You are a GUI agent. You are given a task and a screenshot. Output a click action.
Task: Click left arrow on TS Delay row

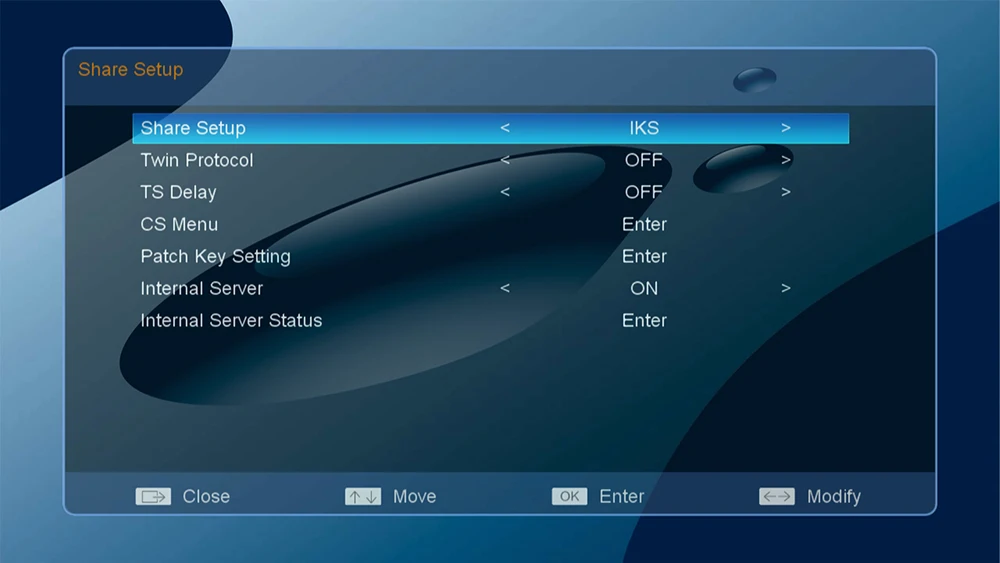pyautogui.click(x=505, y=192)
